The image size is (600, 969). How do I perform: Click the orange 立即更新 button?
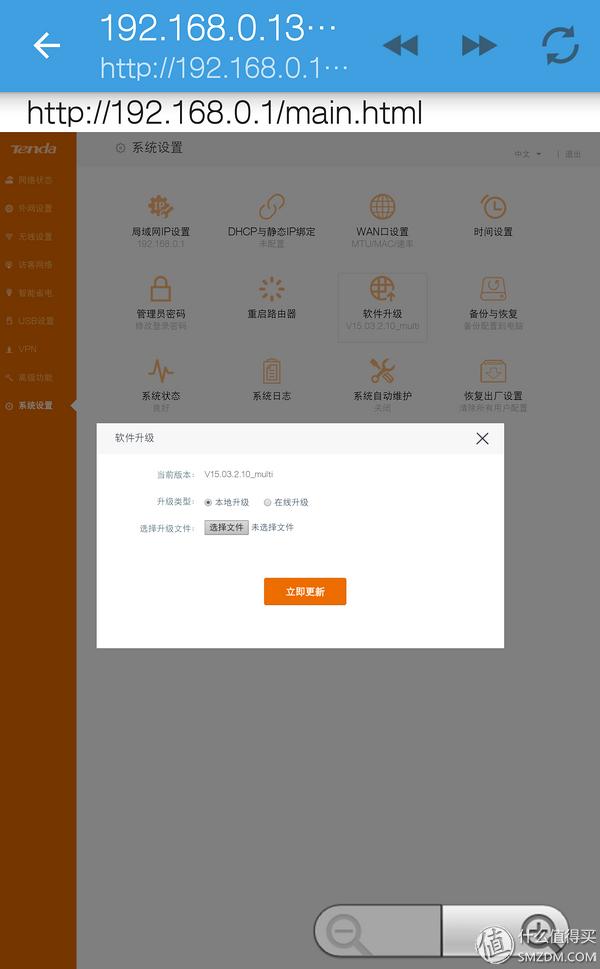[305, 591]
